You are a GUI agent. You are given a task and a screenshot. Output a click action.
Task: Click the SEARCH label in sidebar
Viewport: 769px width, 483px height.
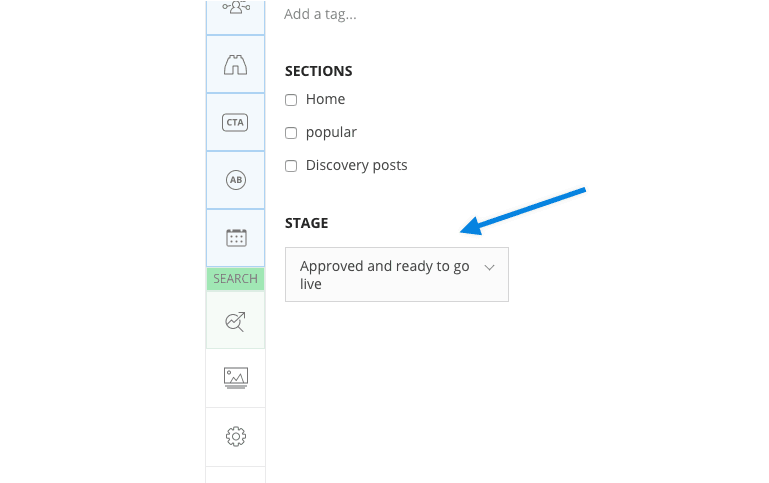(x=236, y=279)
